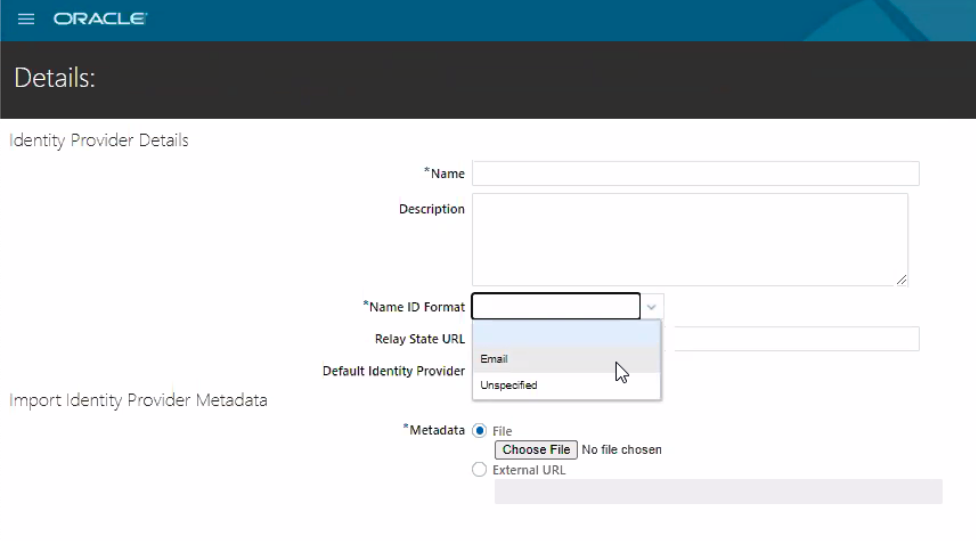
Task: Open the hamburger navigation menu
Action: coord(26,19)
